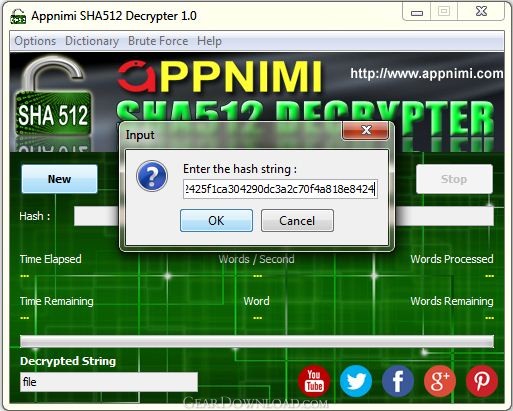
Task: Click the Time Elapsed label
Action: (x=51, y=259)
